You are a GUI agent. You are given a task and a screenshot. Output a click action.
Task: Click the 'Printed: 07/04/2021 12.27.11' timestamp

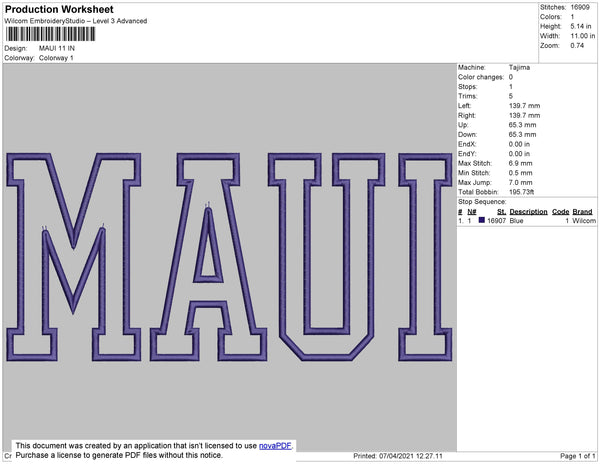(x=398, y=456)
